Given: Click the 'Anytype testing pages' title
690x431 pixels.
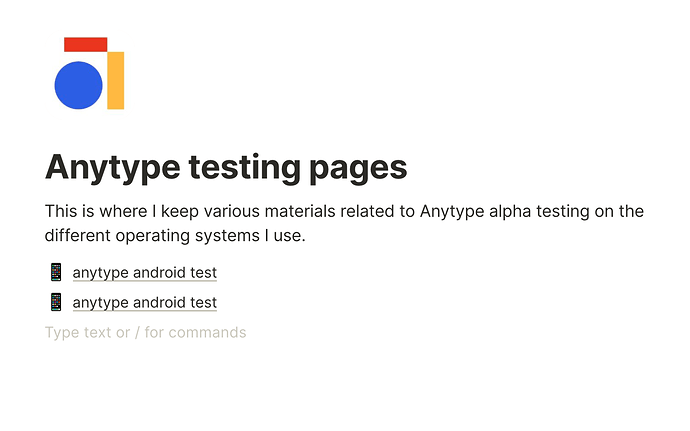Looking at the screenshot, I should pyautogui.click(x=226, y=168).
